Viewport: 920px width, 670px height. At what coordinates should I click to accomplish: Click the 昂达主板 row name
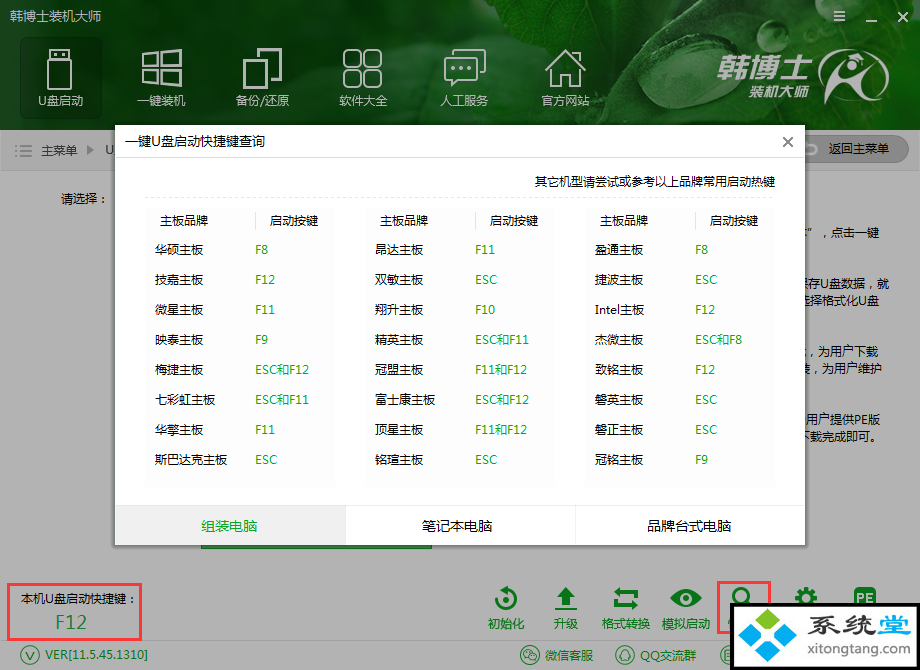click(399, 250)
